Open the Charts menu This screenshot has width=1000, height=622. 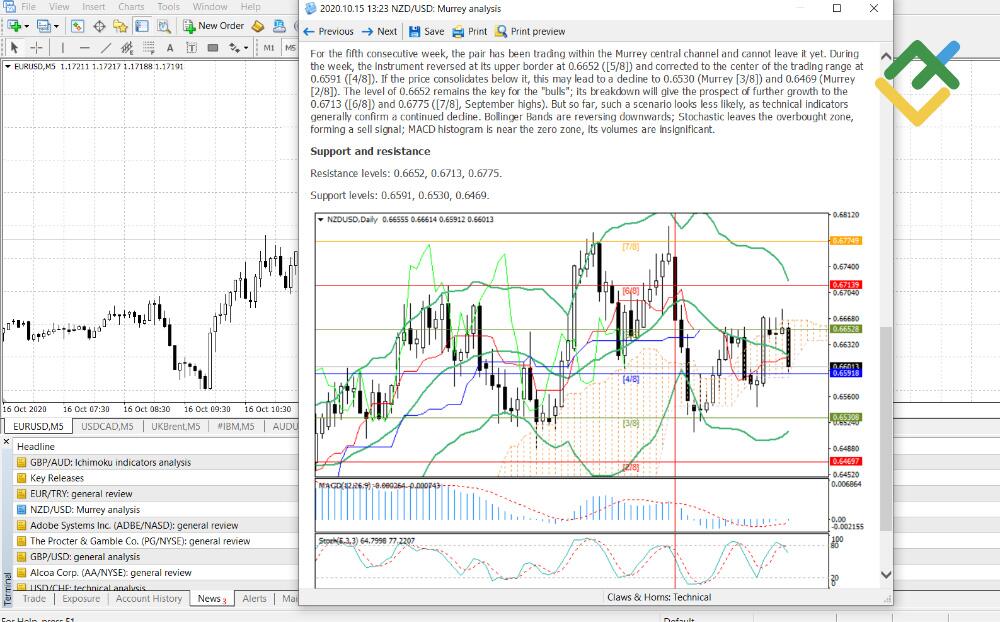[131, 7]
